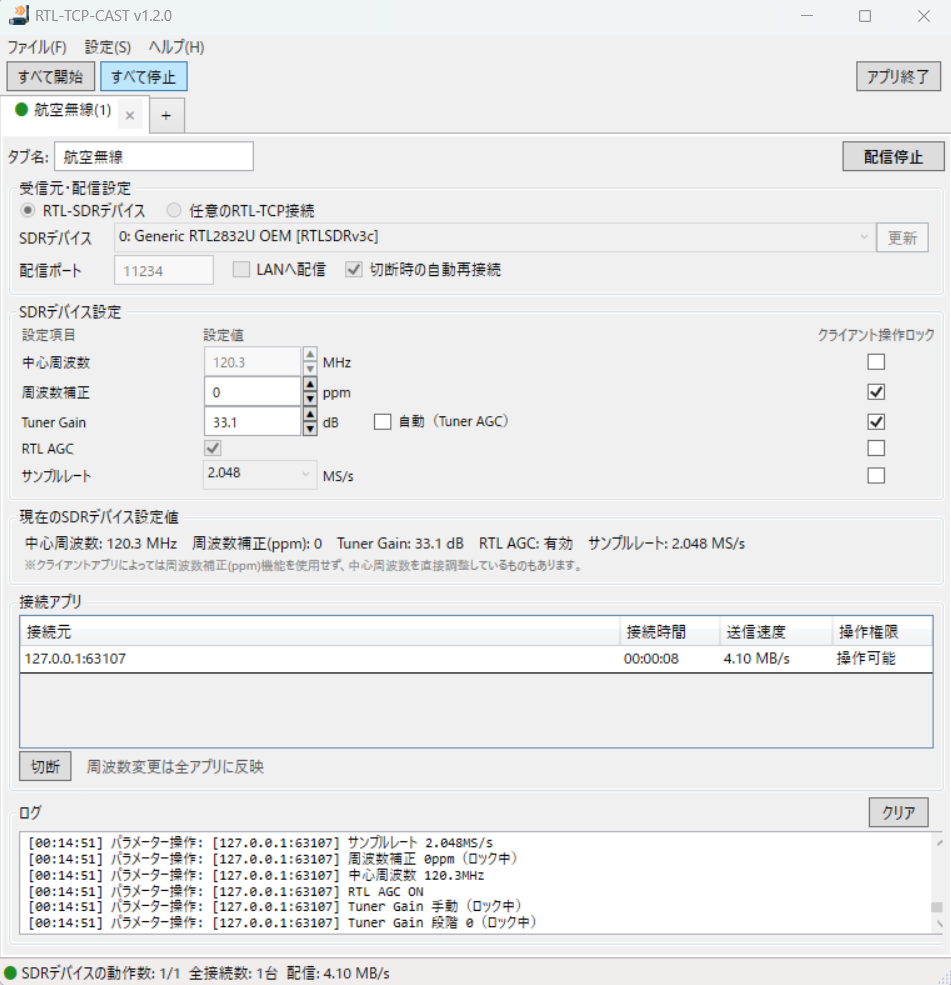Click the 操作権限 column header

883,631
